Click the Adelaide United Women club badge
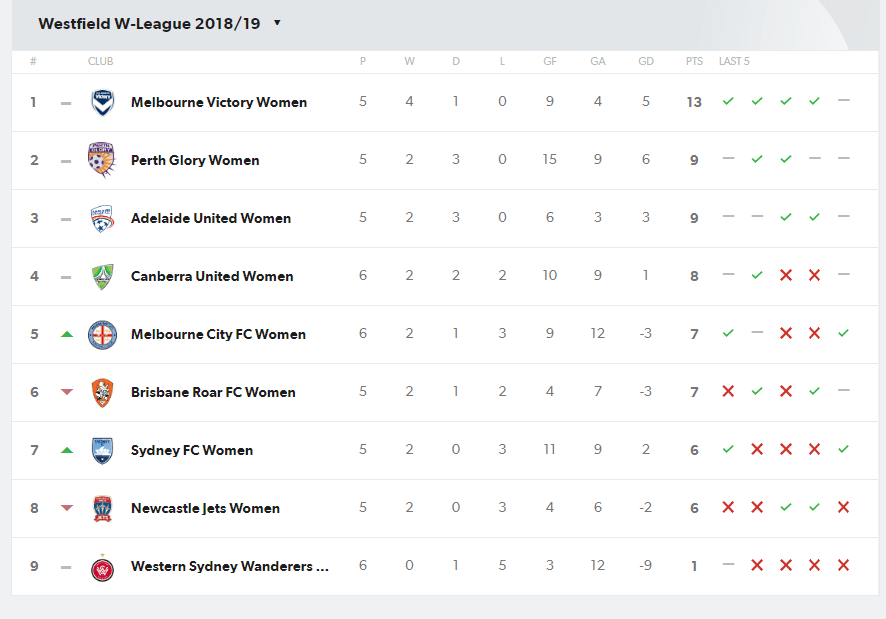The height and width of the screenshot is (619, 886). coord(102,219)
